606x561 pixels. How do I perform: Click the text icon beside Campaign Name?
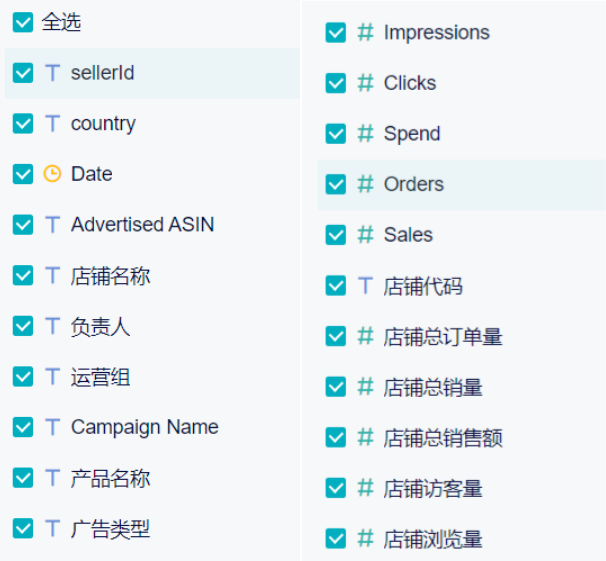[52, 427]
